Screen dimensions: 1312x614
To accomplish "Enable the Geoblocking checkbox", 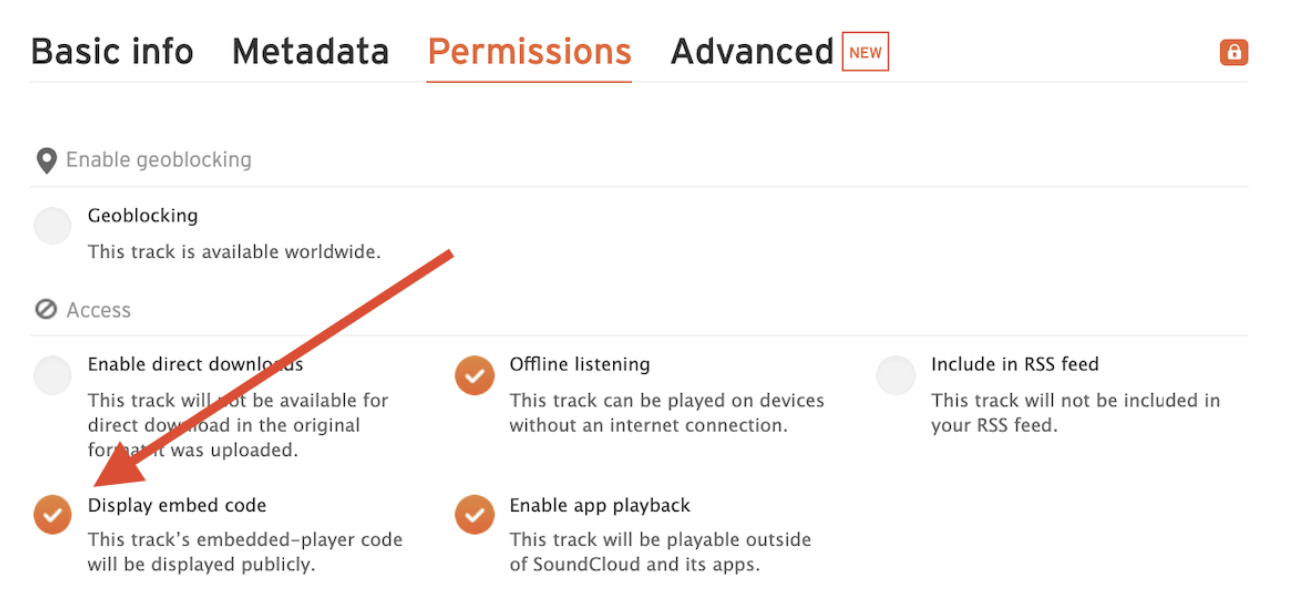I will pos(52,226).
